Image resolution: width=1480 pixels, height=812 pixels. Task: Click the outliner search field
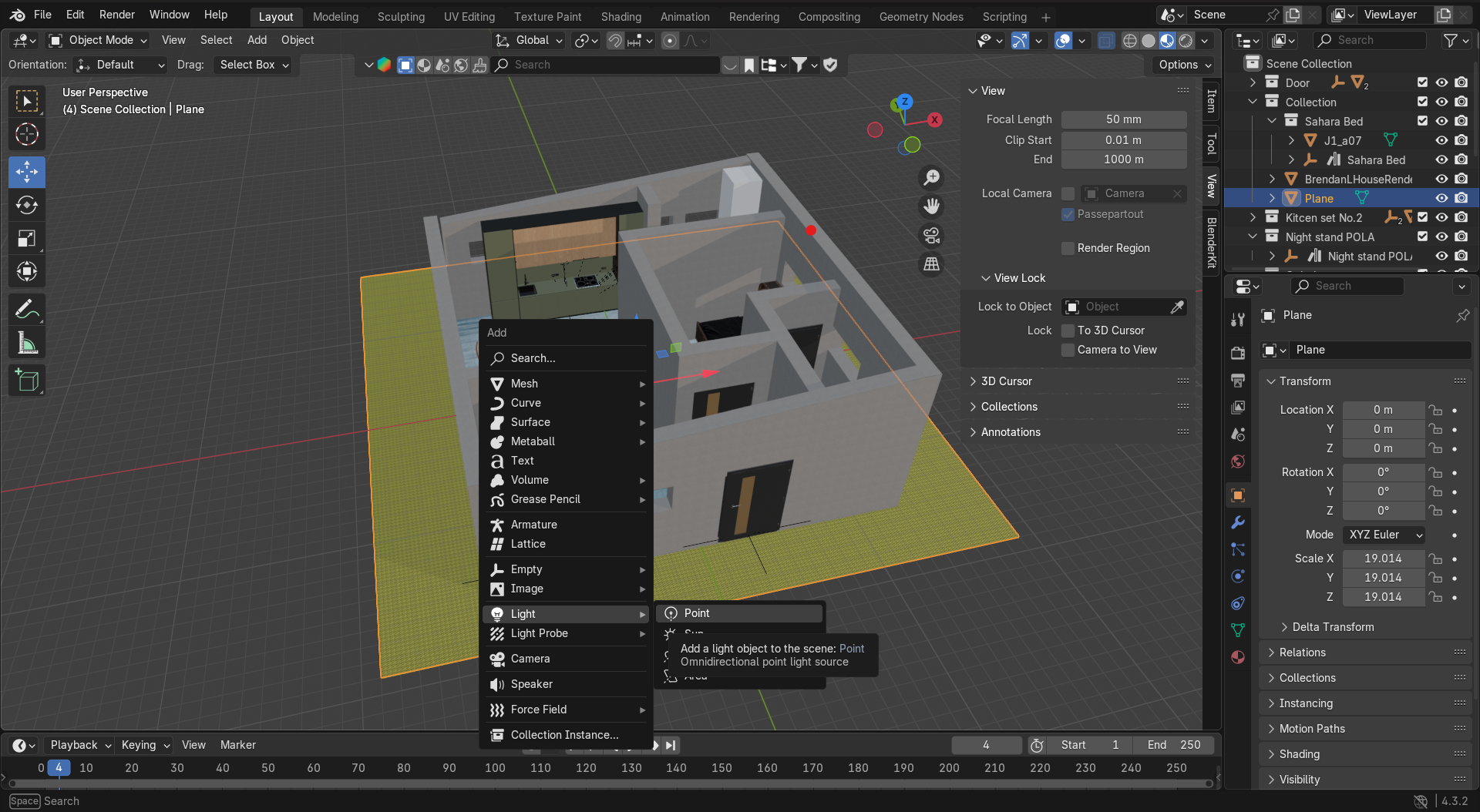[1369, 40]
